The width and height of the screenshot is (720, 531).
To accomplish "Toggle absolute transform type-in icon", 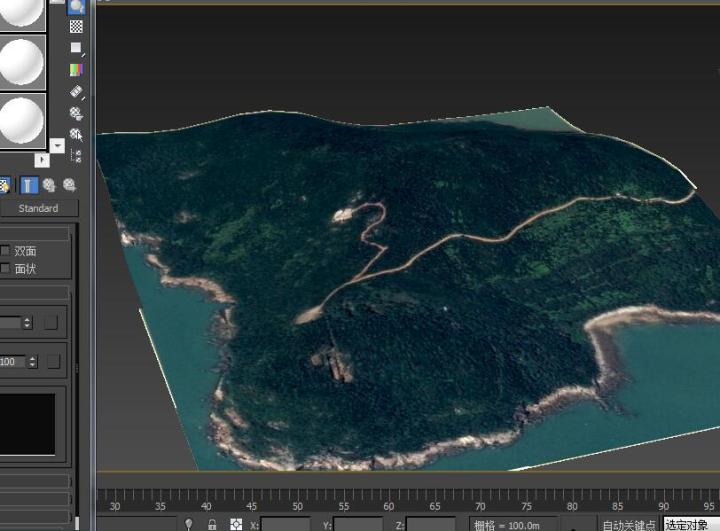I will pos(236,524).
